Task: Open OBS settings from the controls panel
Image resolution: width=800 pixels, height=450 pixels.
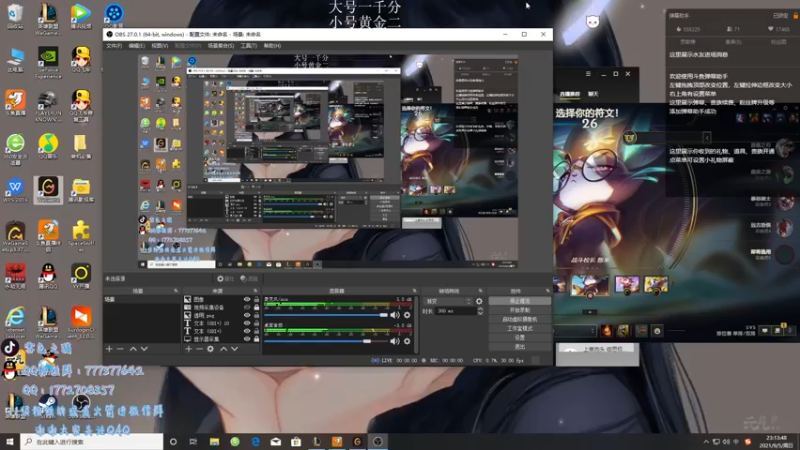Action: pos(519,338)
